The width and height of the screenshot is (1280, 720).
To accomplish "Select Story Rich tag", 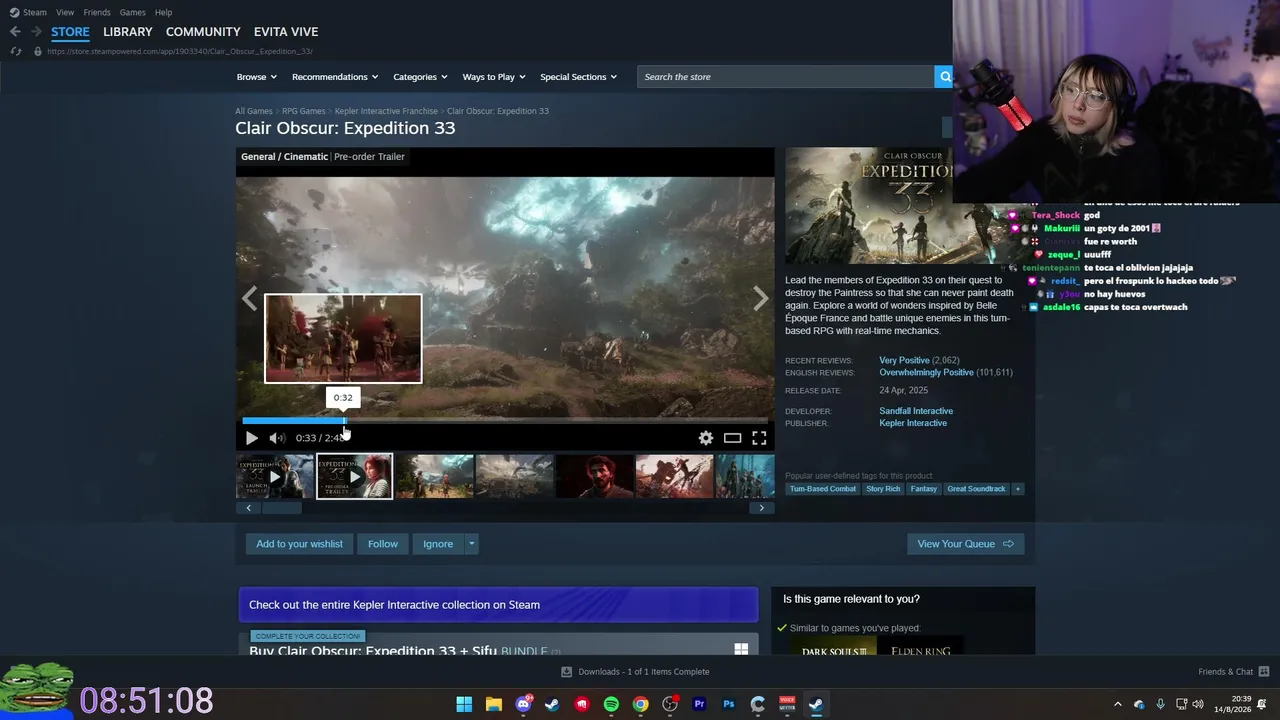I will (883, 489).
